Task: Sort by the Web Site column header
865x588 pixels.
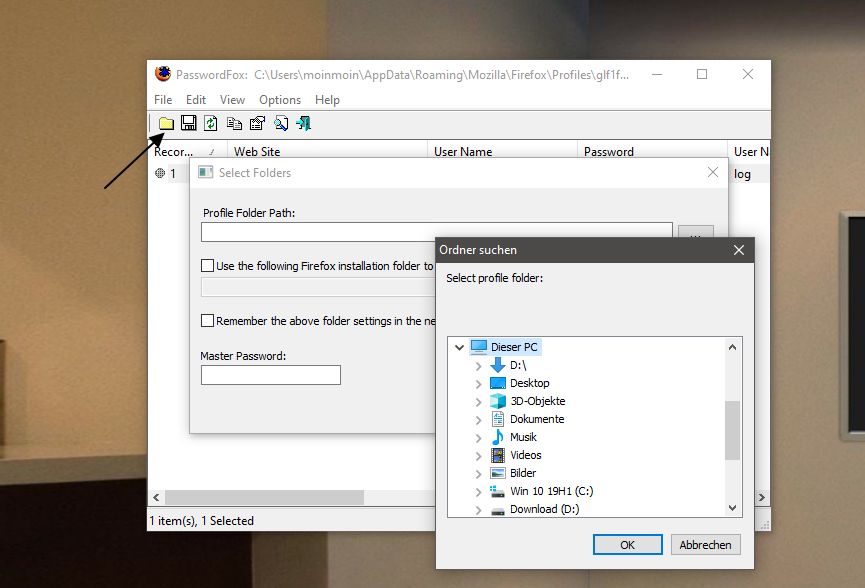Action: click(x=327, y=152)
